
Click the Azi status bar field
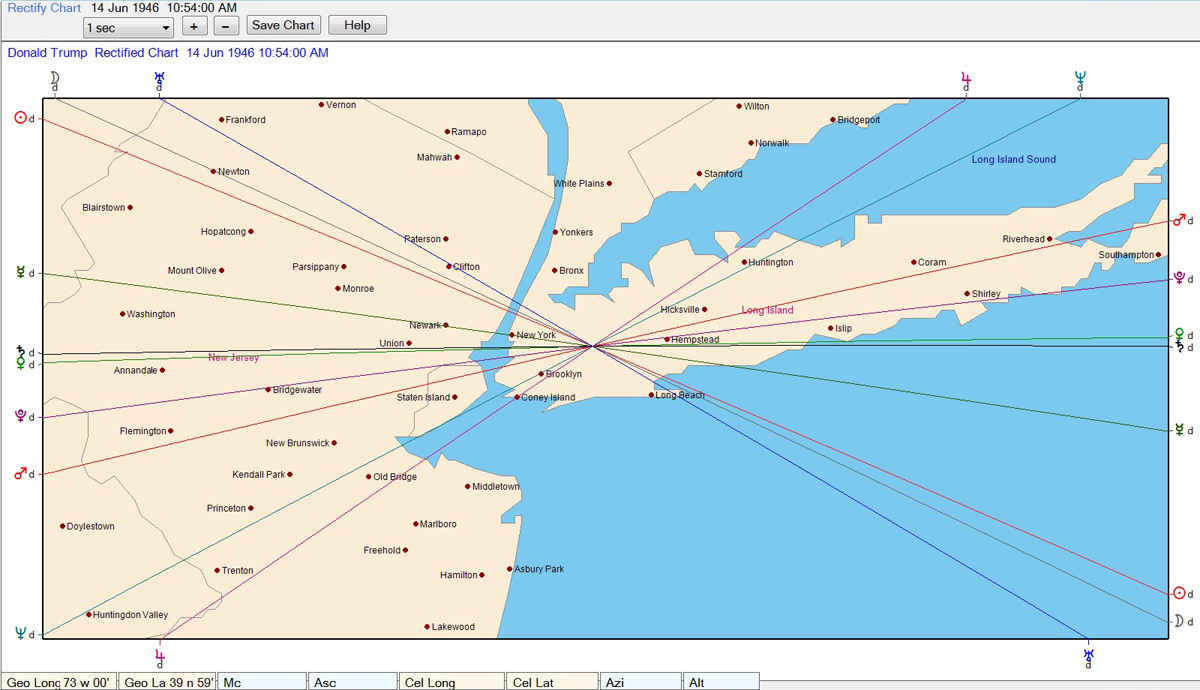click(640, 682)
